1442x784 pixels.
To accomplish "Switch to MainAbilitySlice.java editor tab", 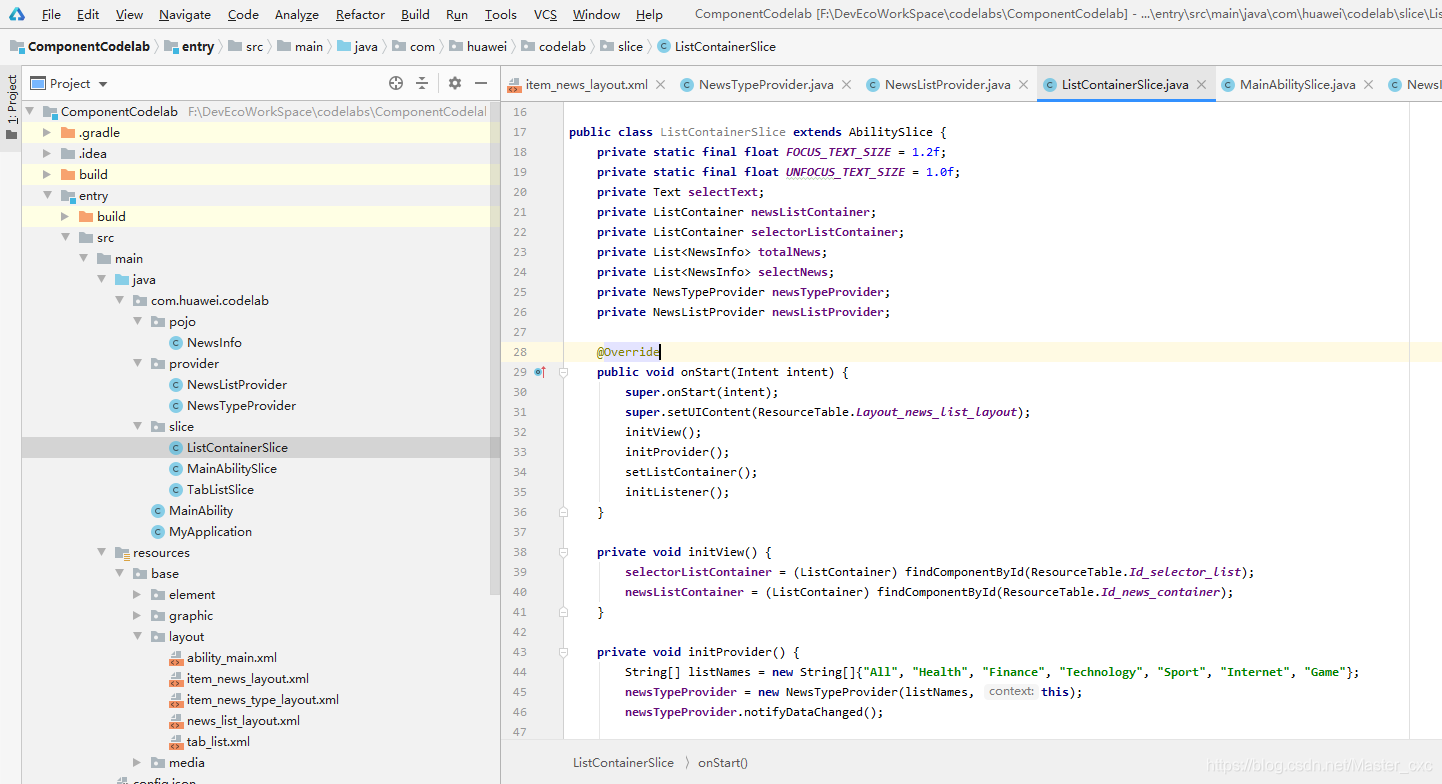I will click(x=1297, y=85).
